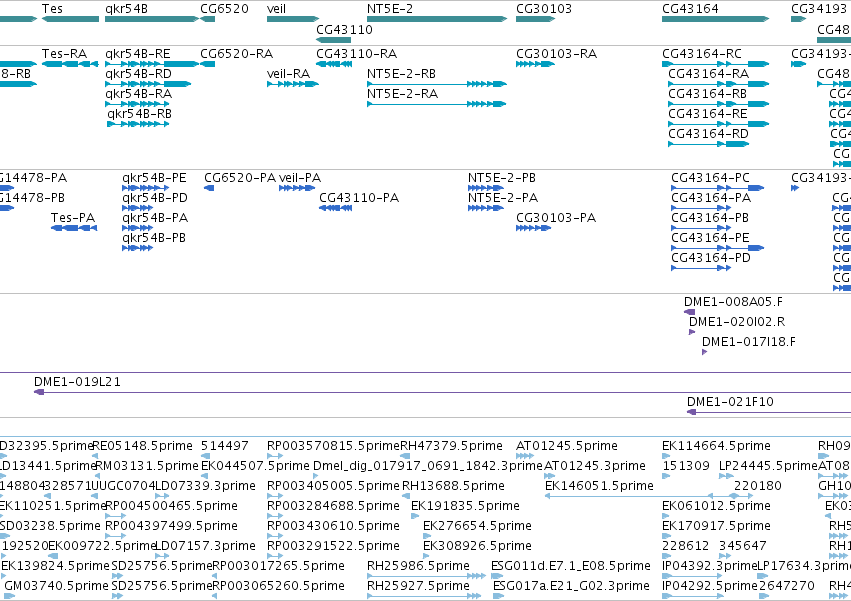This screenshot has height=601, width=851.
Task: Select protein CG43164-PB
Action: pyautogui.click(x=701, y=228)
